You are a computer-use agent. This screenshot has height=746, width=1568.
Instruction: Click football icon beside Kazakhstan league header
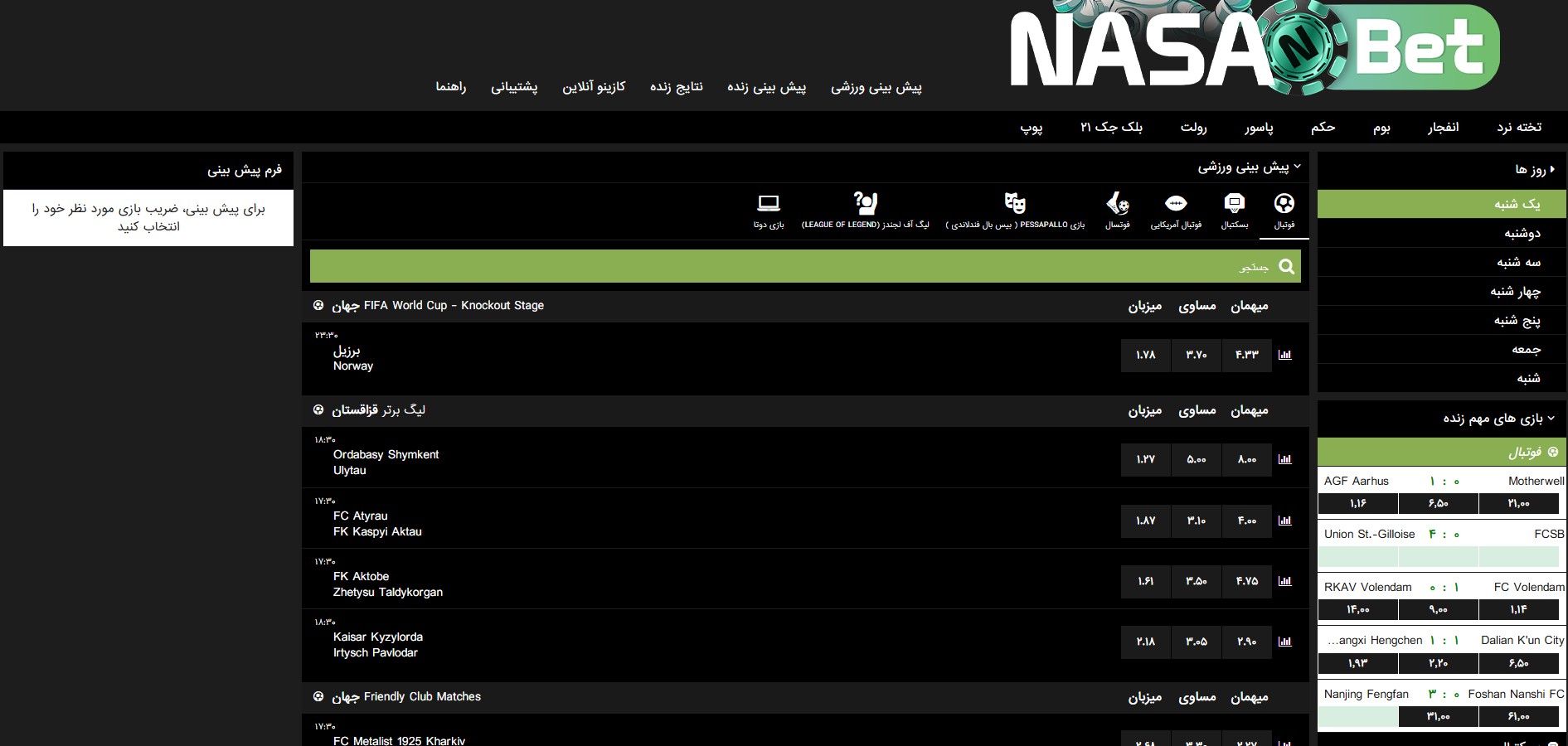(x=318, y=409)
